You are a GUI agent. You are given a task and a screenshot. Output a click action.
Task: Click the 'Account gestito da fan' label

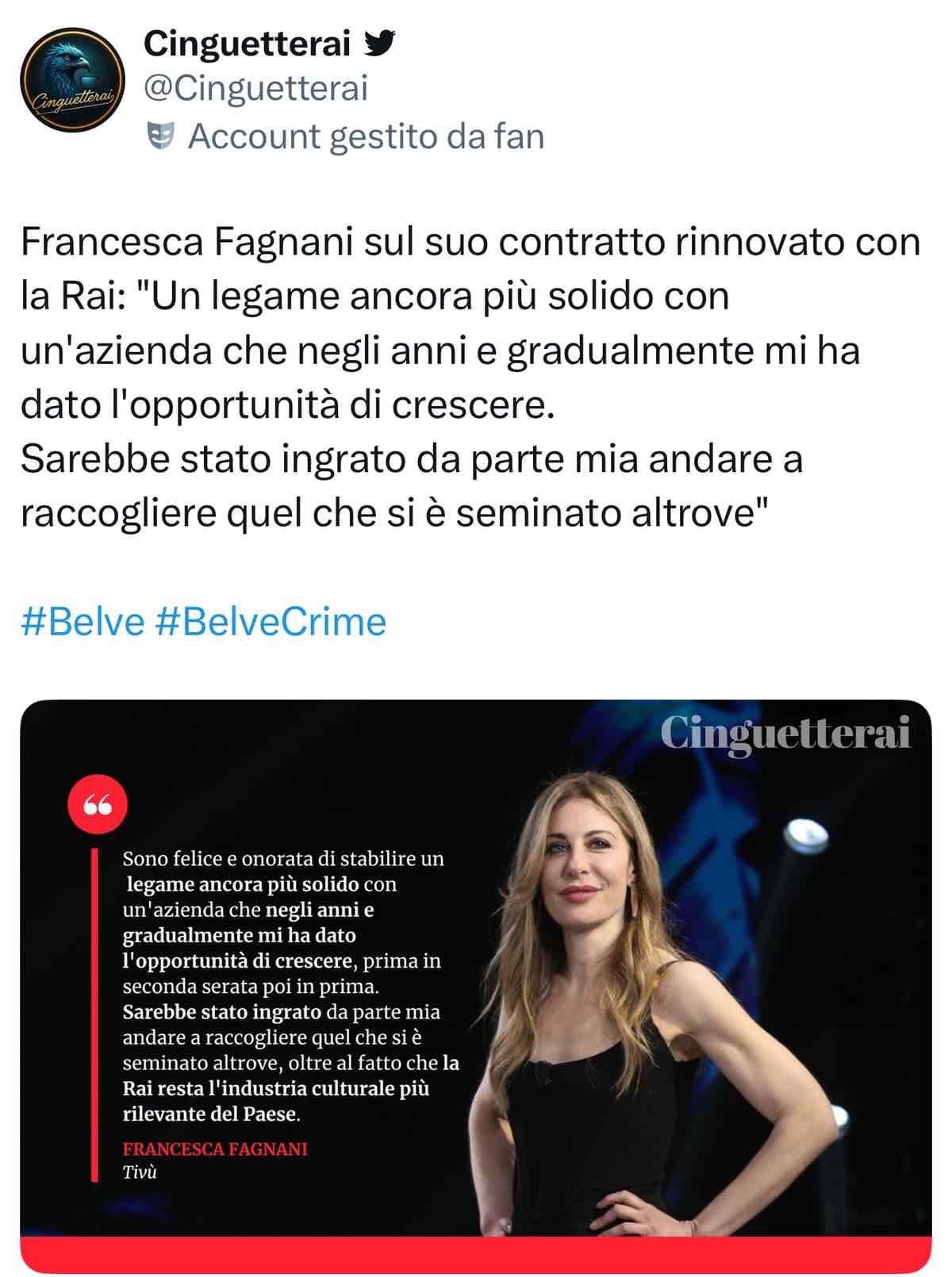(367, 136)
